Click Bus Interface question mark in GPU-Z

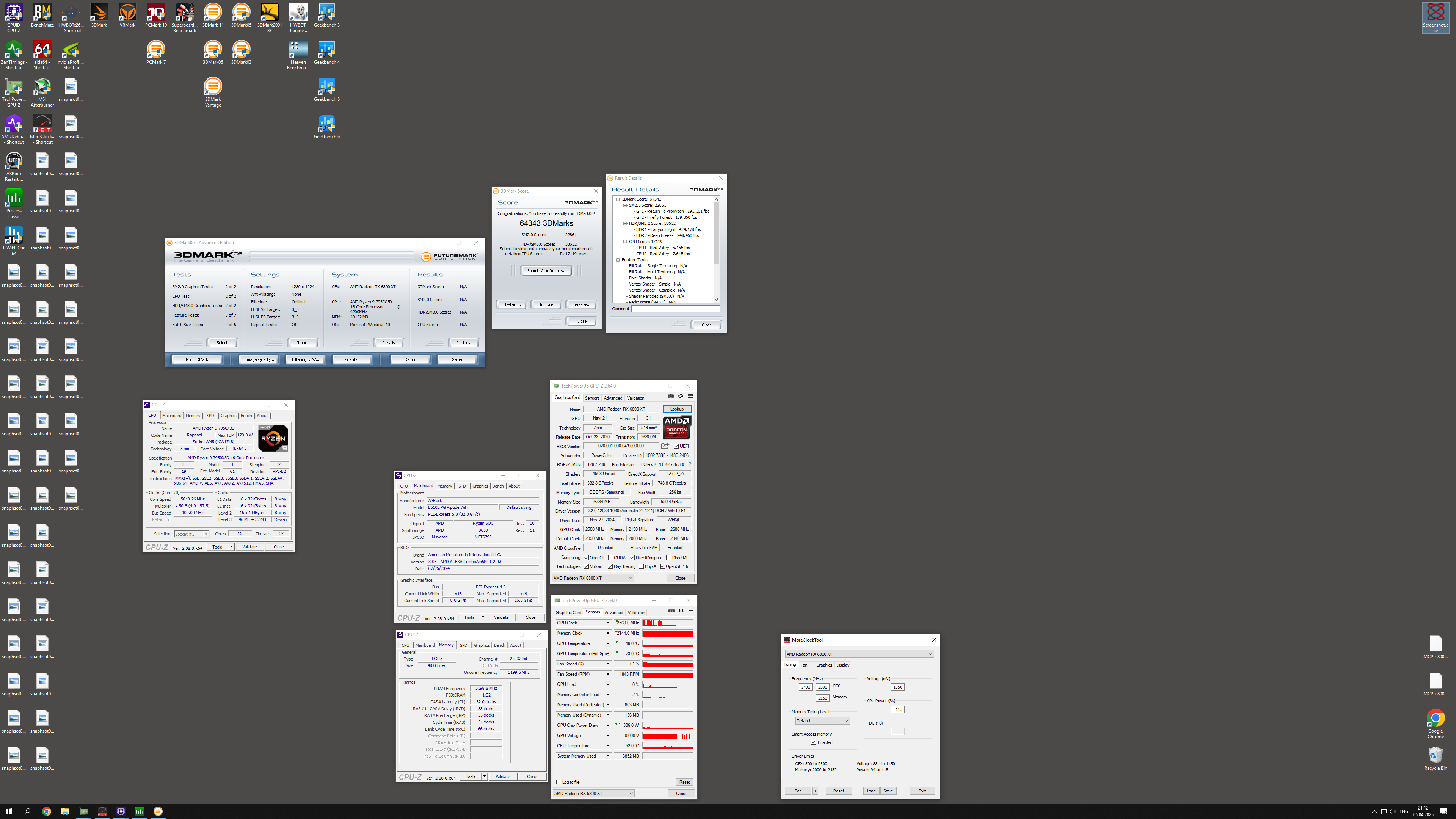pyautogui.click(x=690, y=464)
